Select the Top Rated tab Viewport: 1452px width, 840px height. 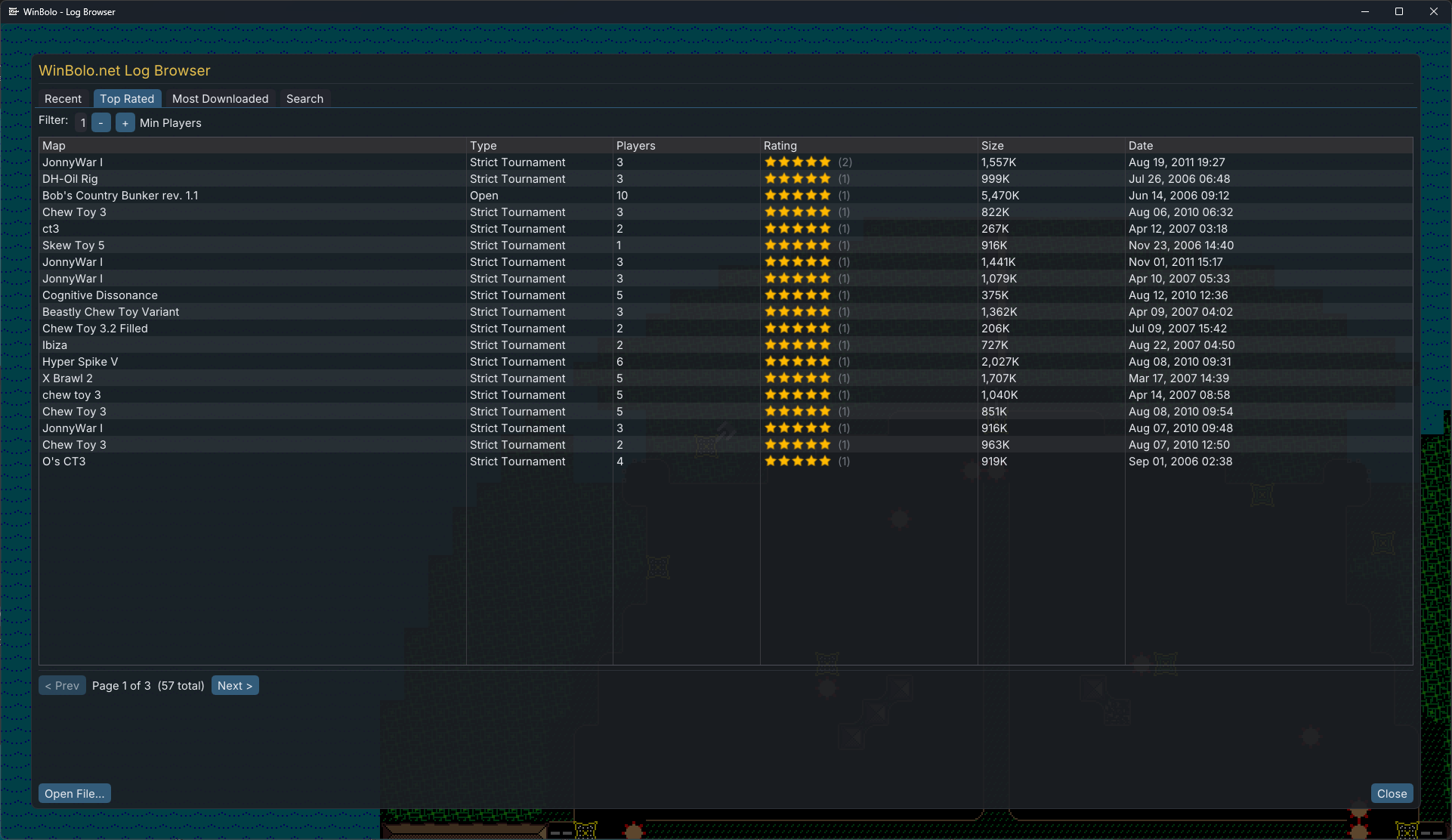pyautogui.click(x=127, y=99)
